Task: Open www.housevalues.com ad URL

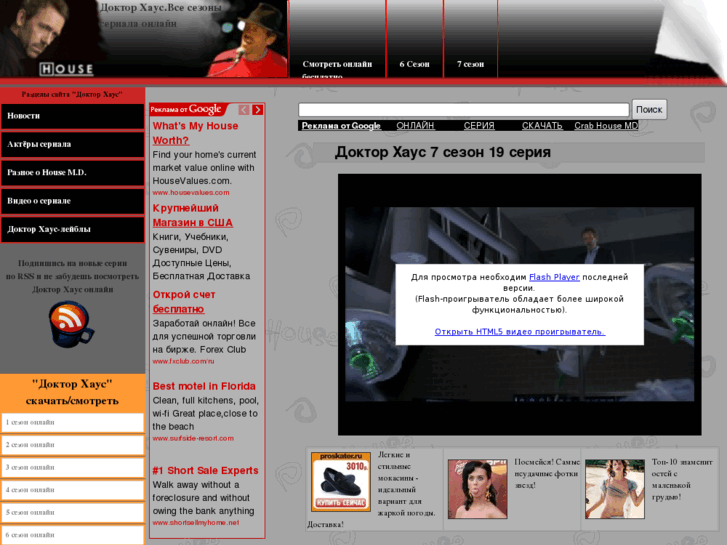Action: (x=191, y=192)
